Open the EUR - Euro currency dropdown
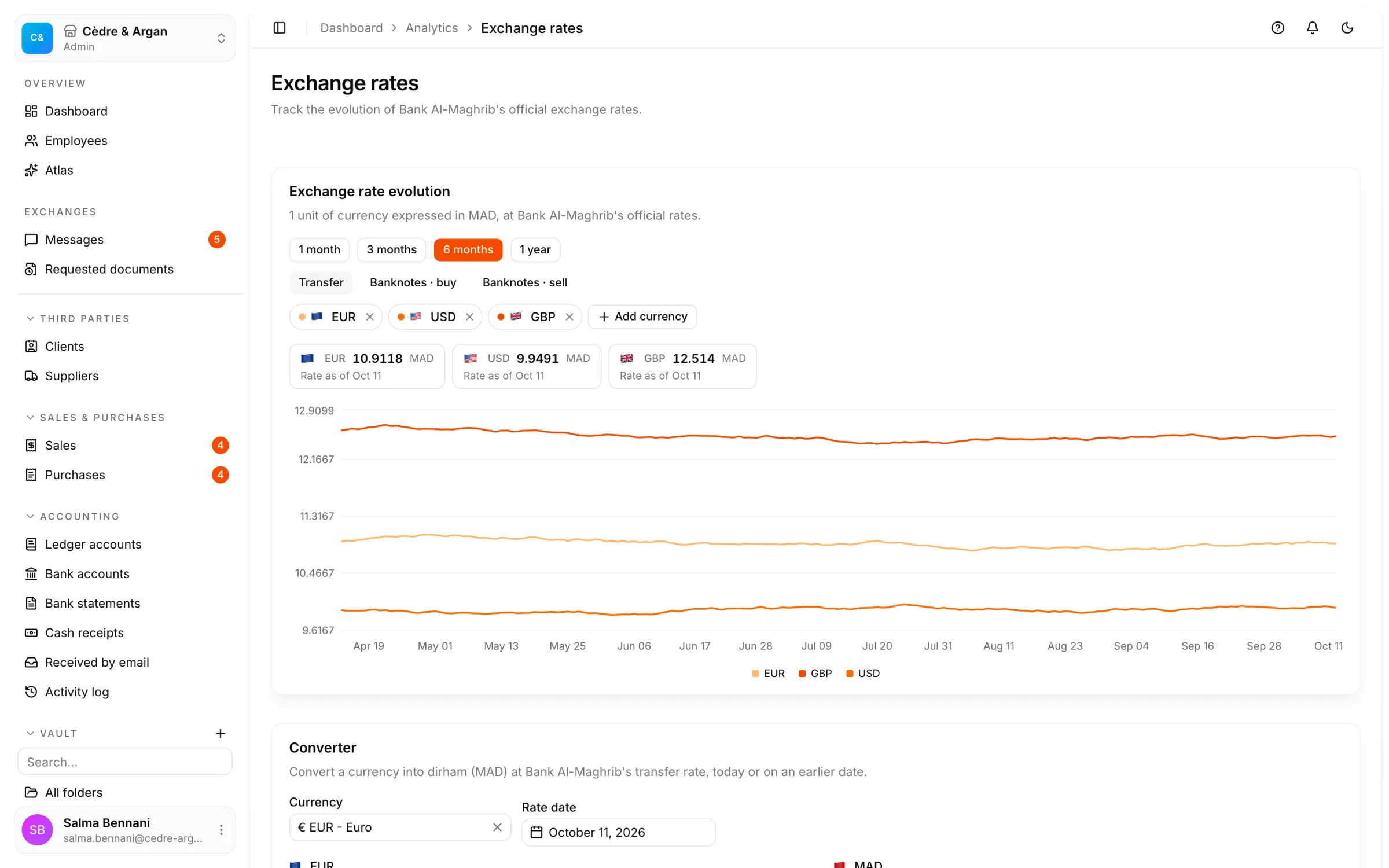 400,827
